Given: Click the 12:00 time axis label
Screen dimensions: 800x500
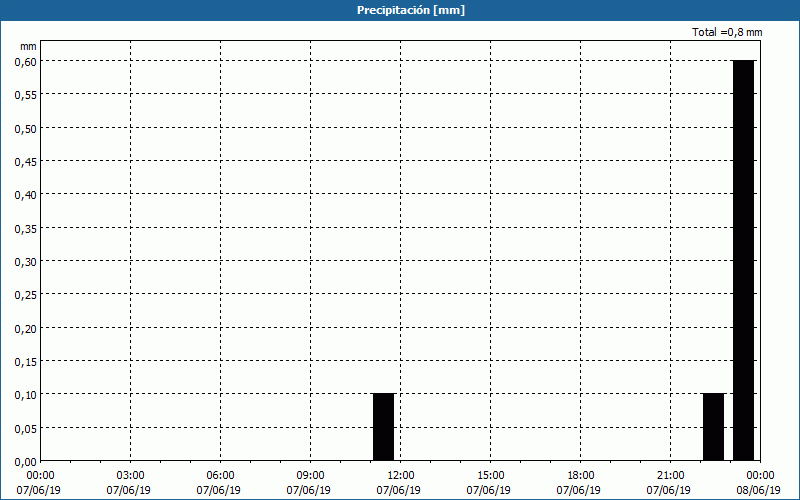Looking at the screenshot, I should pyautogui.click(x=400, y=476).
